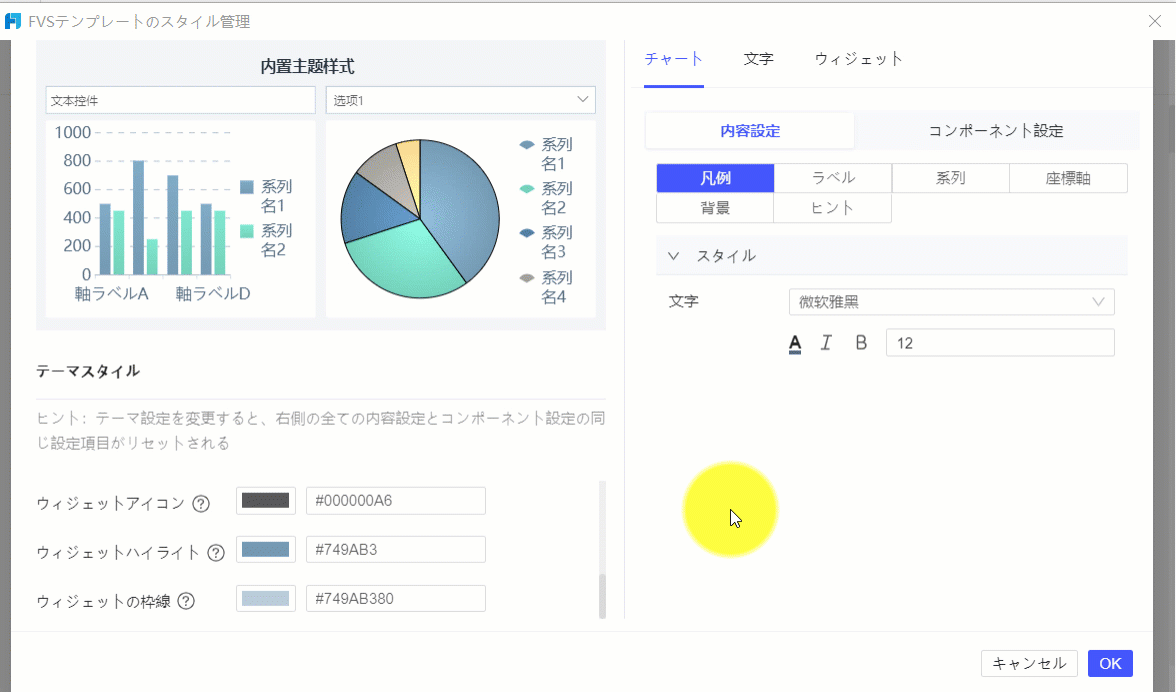Open help for ウィジェットアイコン

(201, 504)
